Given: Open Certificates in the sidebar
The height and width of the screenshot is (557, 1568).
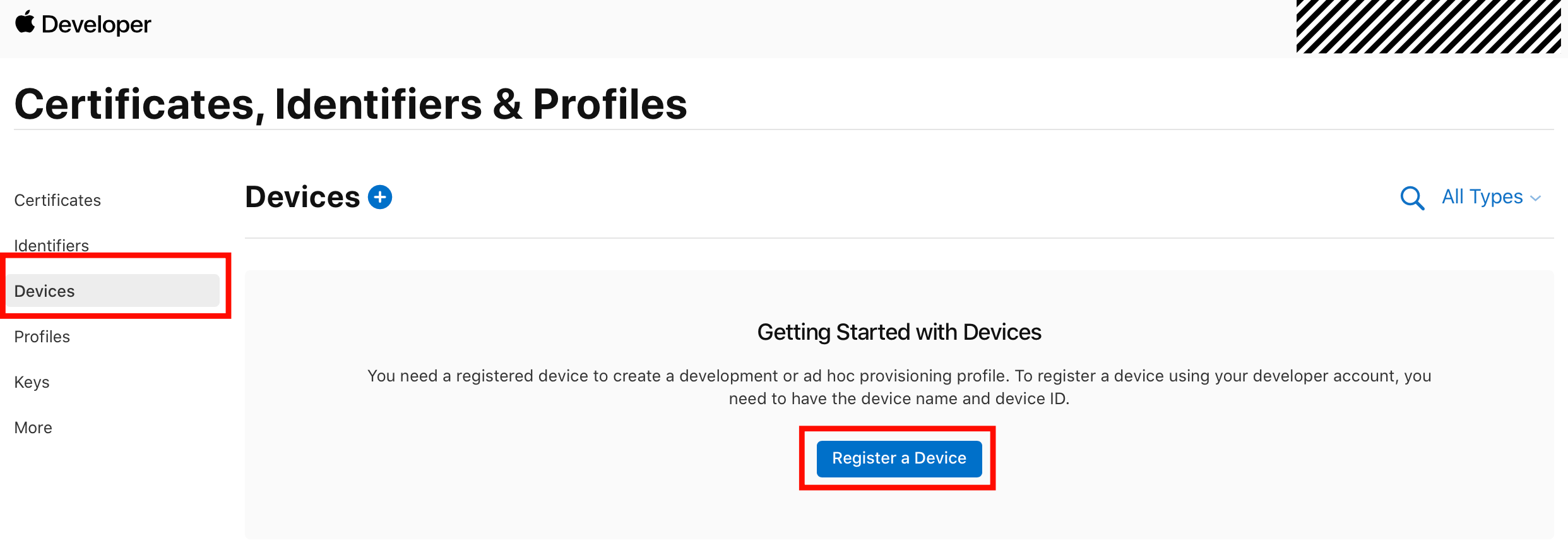Looking at the screenshot, I should (57, 200).
